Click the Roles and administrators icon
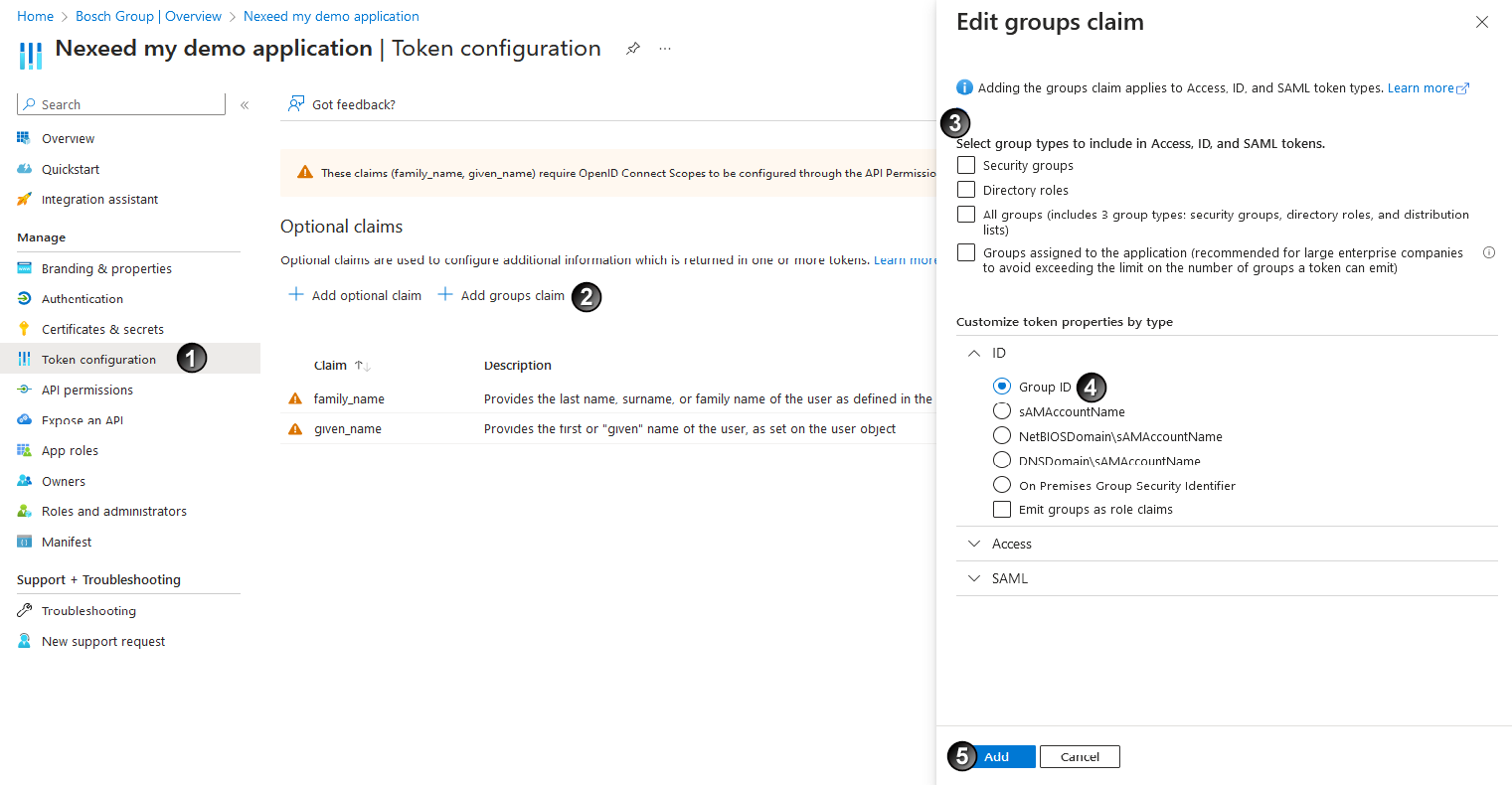The width and height of the screenshot is (1512, 785). 24,511
